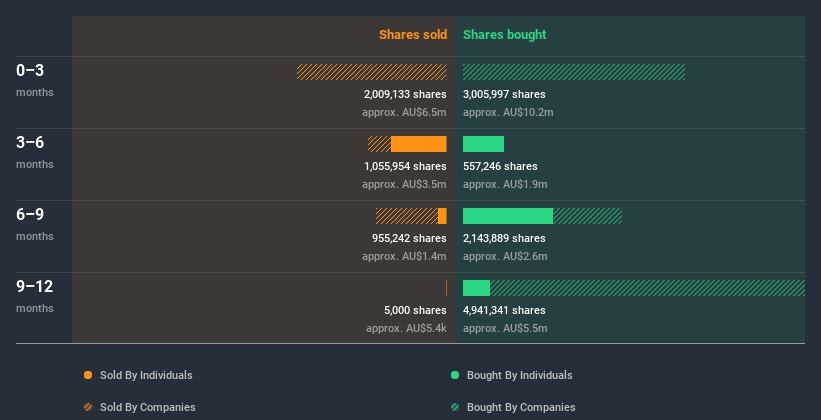Click the 1,055,954 shares value

[x=405, y=166]
